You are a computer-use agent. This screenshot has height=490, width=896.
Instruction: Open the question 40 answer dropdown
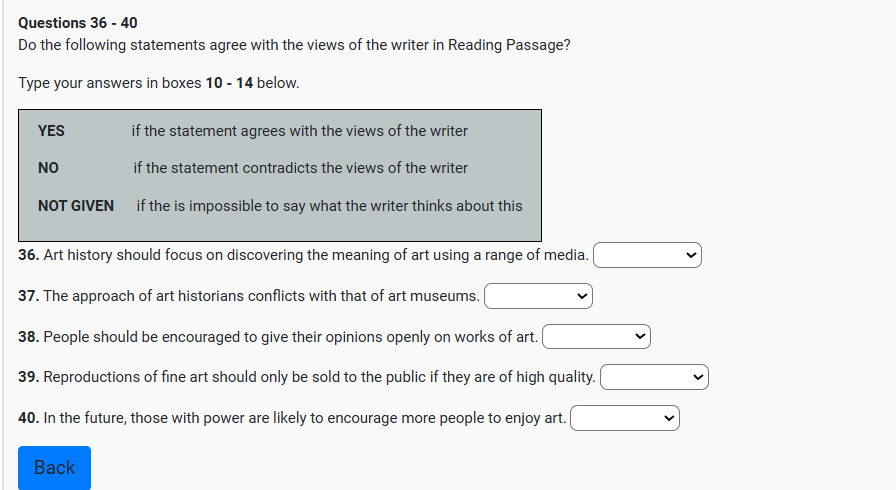pos(624,418)
